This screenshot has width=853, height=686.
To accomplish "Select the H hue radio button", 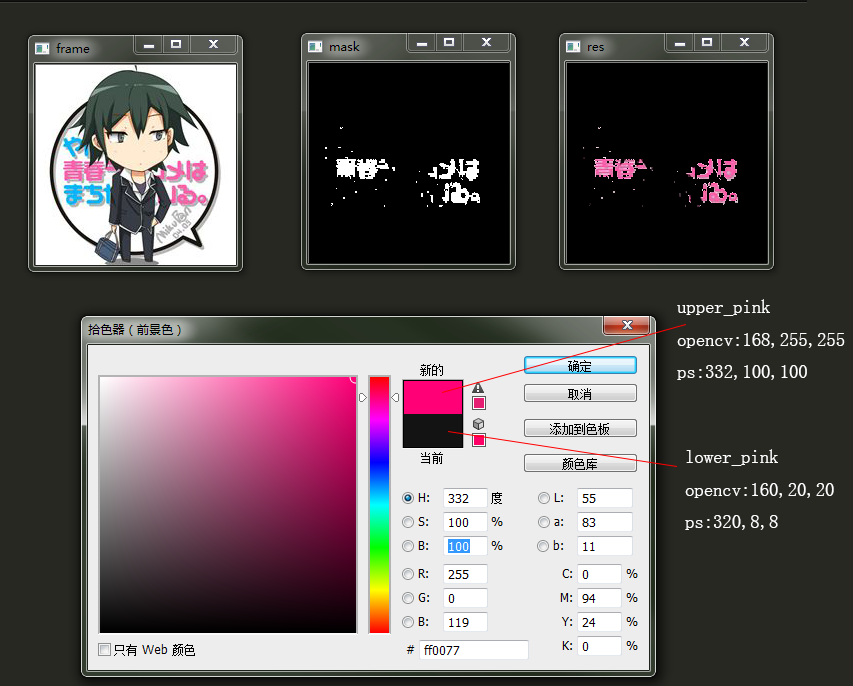I will [x=407, y=498].
